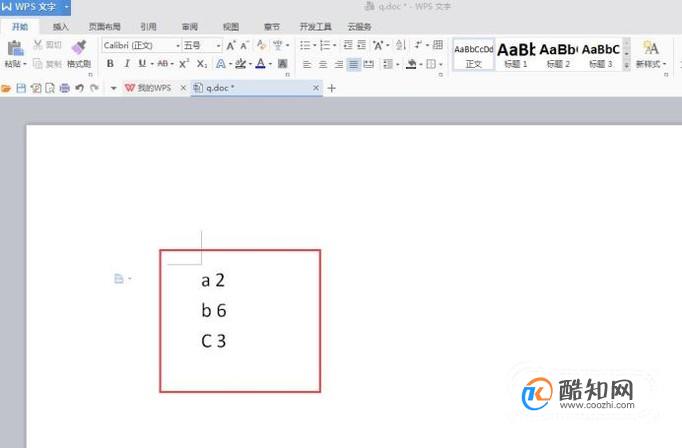The height and width of the screenshot is (448, 682).
Task: Open the font color dropdown arrow
Action: [271, 64]
